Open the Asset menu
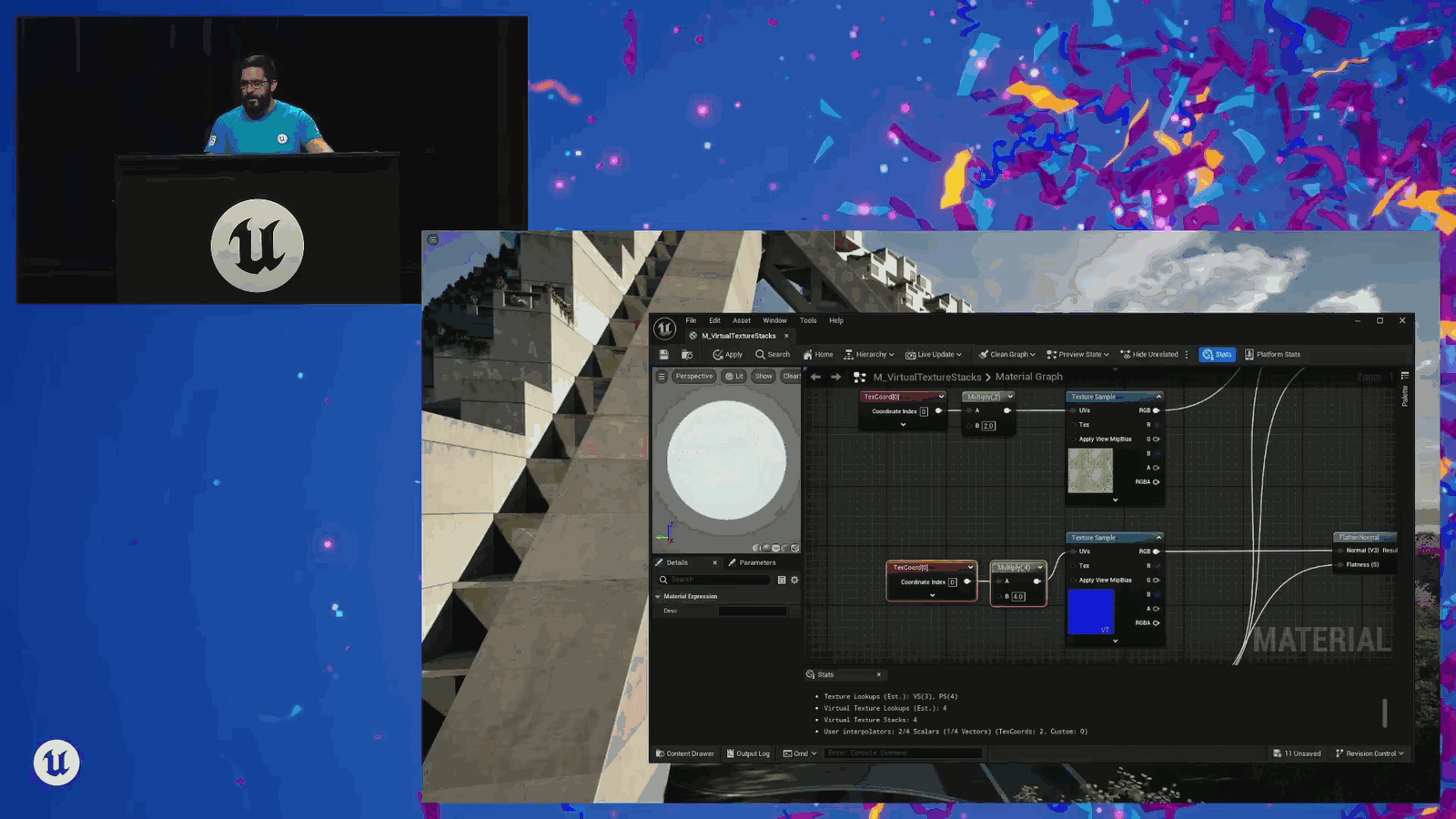 [x=742, y=320]
